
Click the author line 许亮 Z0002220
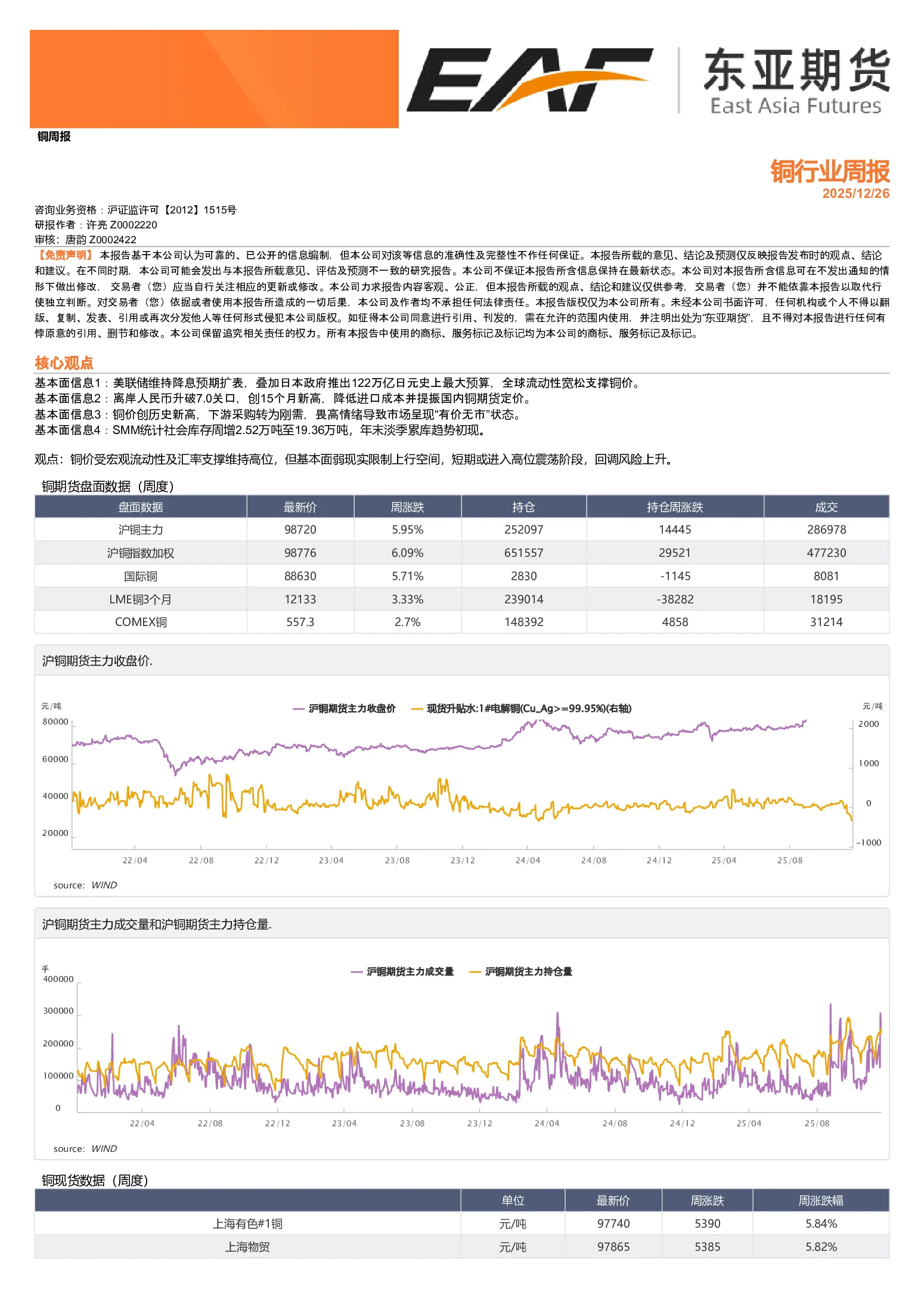(96, 225)
